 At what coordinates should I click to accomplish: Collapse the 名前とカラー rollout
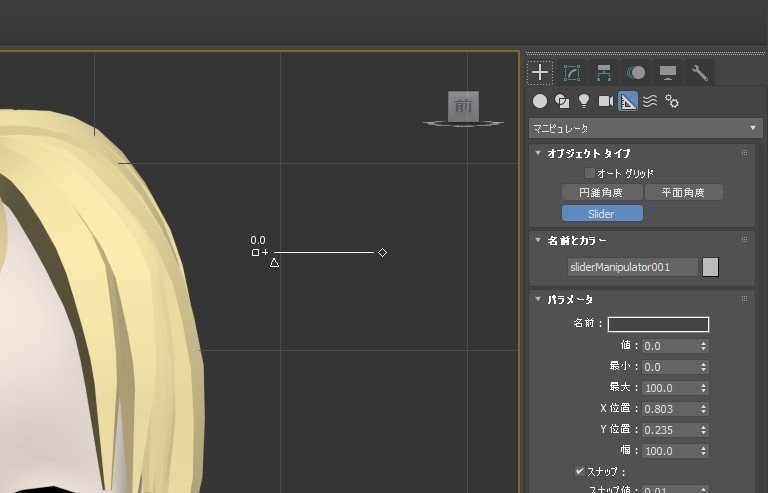click(x=538, y=240)
